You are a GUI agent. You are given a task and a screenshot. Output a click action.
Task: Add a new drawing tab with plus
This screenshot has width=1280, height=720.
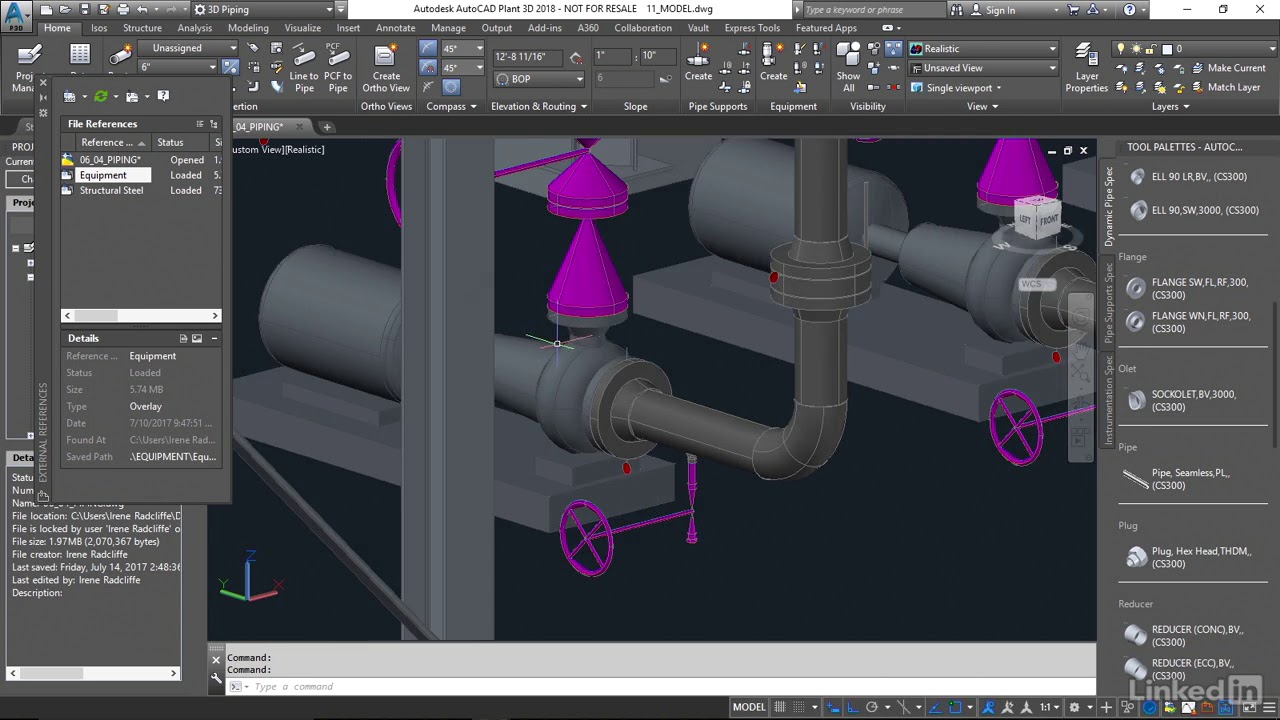pos(327,127)
